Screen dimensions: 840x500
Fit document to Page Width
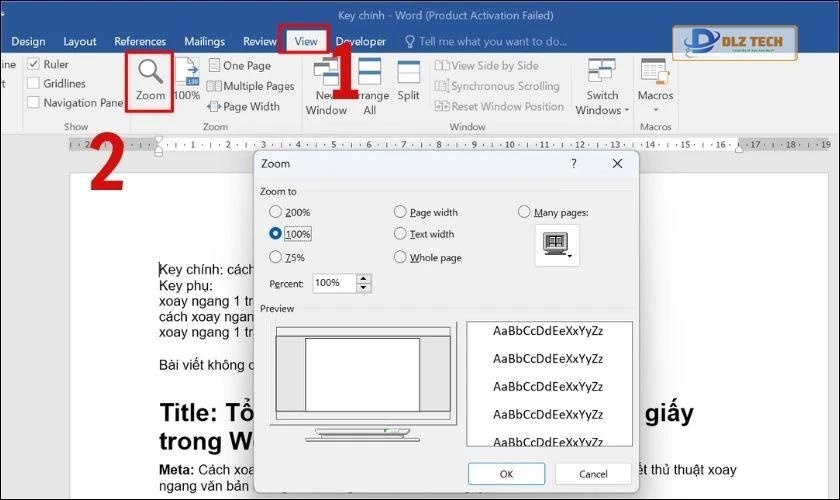click(x=244, y=107)
